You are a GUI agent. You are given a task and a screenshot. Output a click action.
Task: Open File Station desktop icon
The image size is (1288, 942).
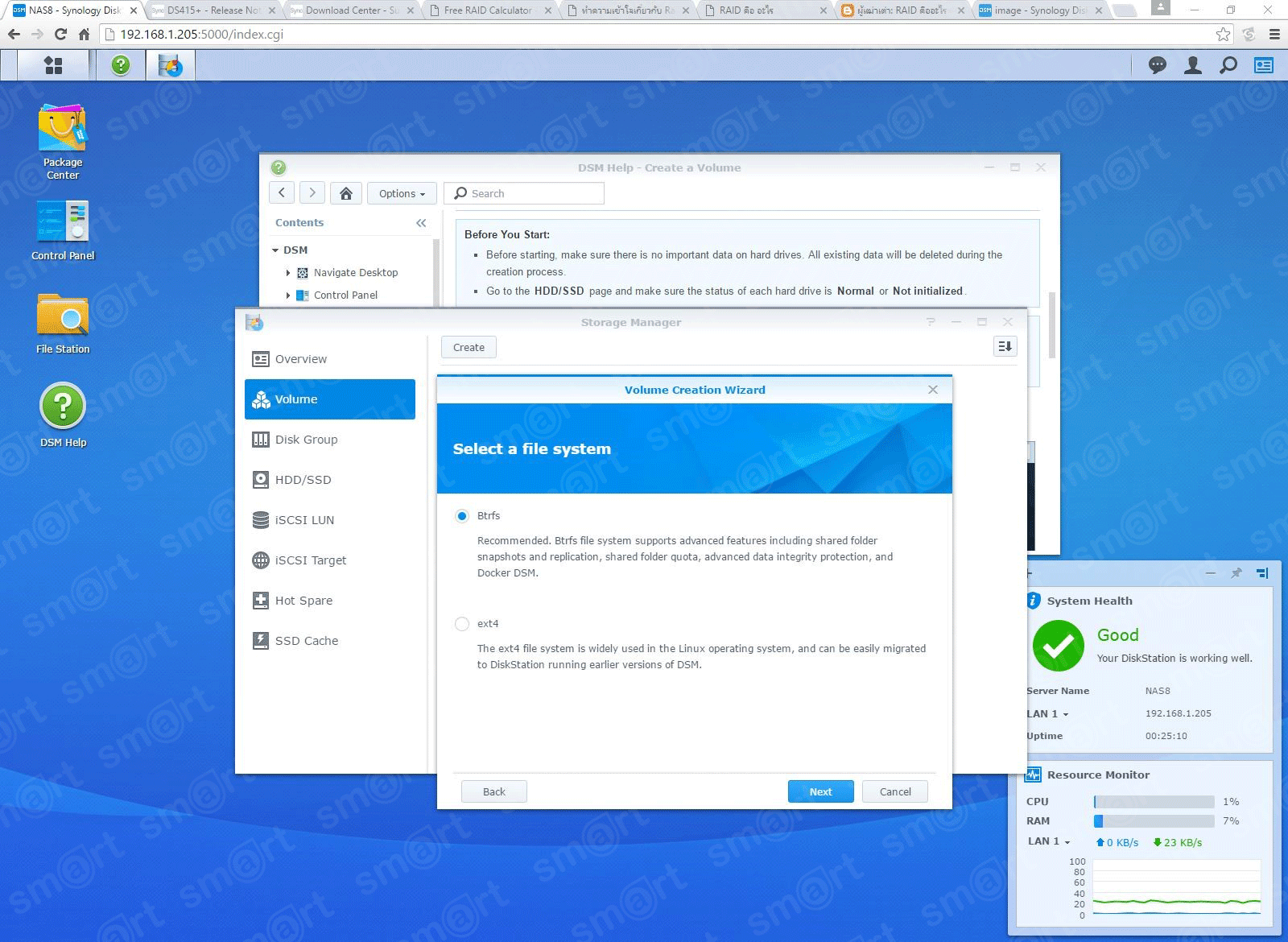point(63,324)
